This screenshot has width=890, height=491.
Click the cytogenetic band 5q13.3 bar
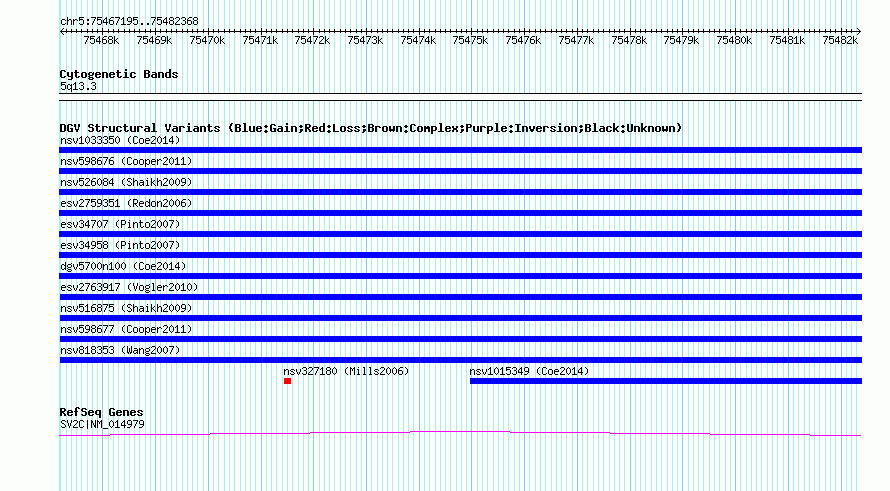460,97
